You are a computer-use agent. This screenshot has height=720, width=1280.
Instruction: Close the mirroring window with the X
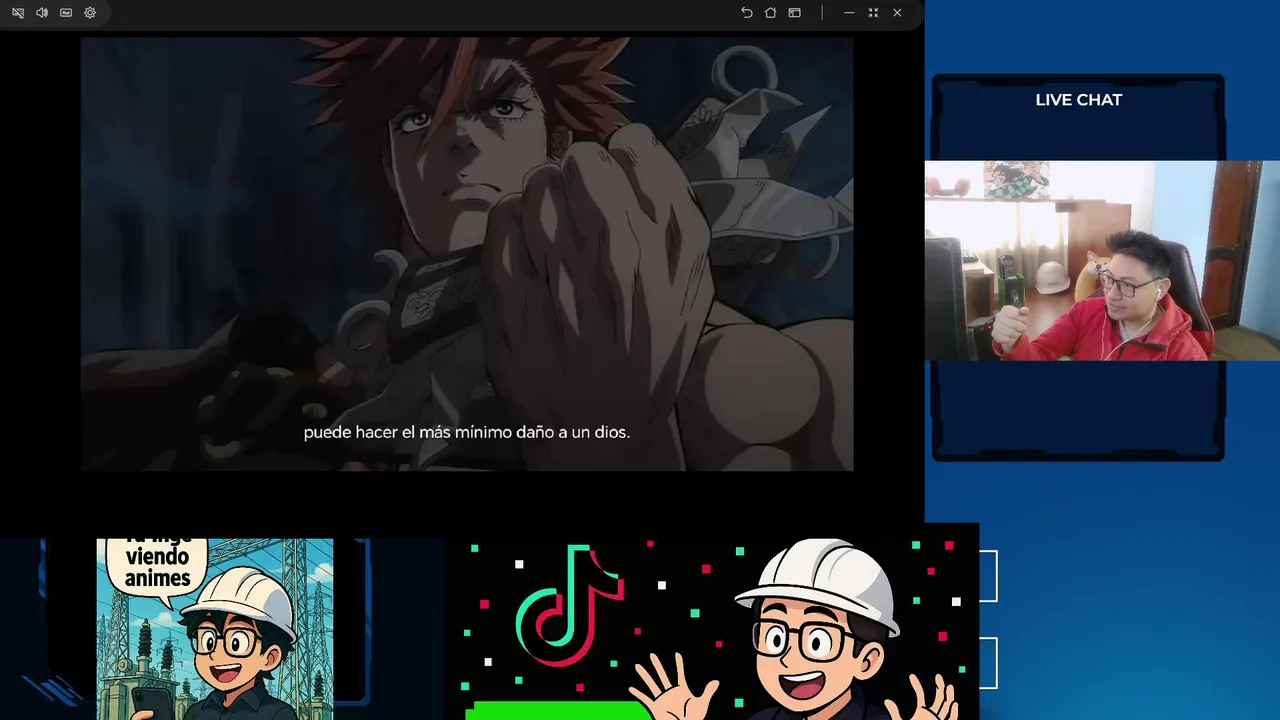pyautogui.click(x=897, y=13)
